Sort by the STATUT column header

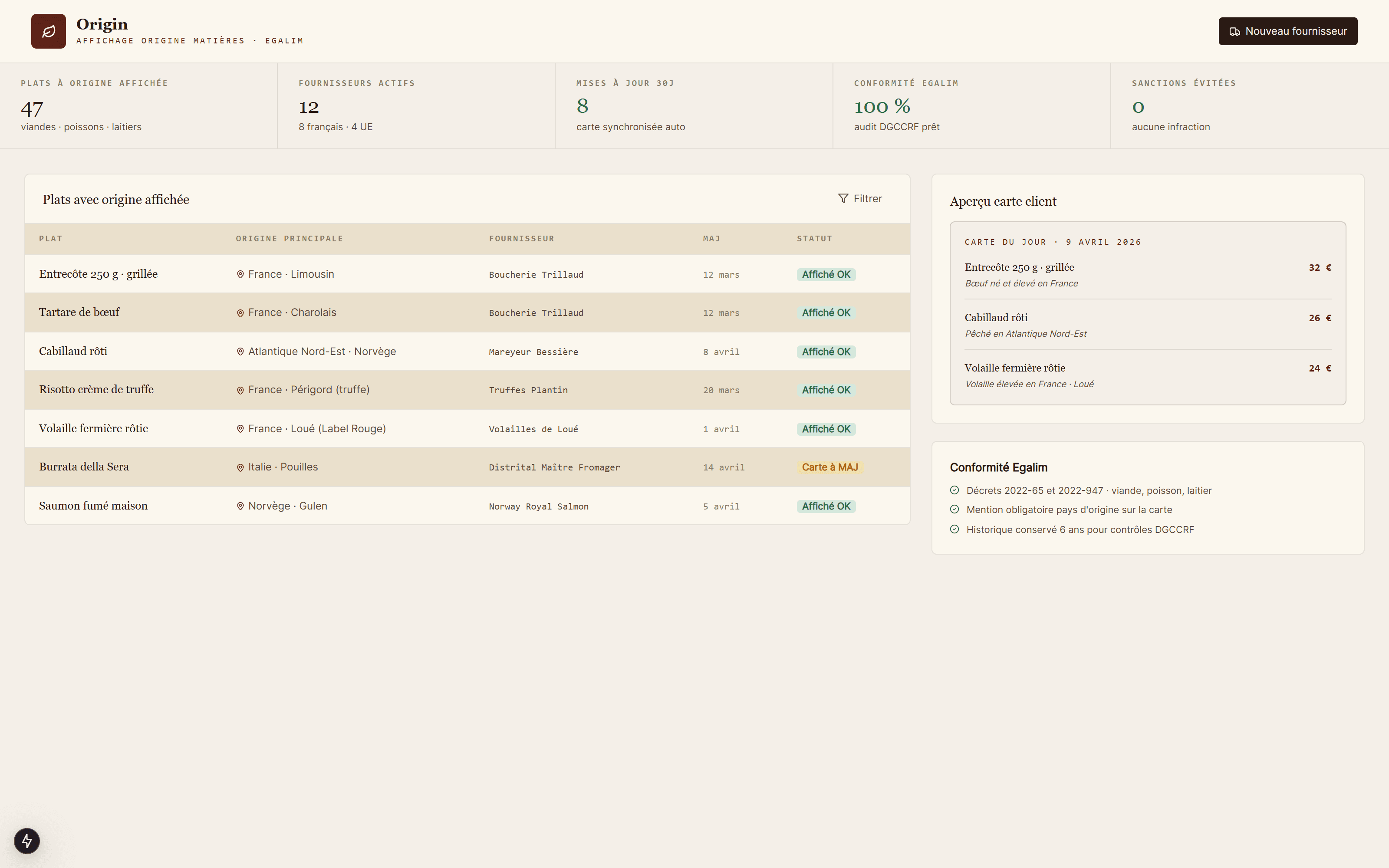point(814,239)
